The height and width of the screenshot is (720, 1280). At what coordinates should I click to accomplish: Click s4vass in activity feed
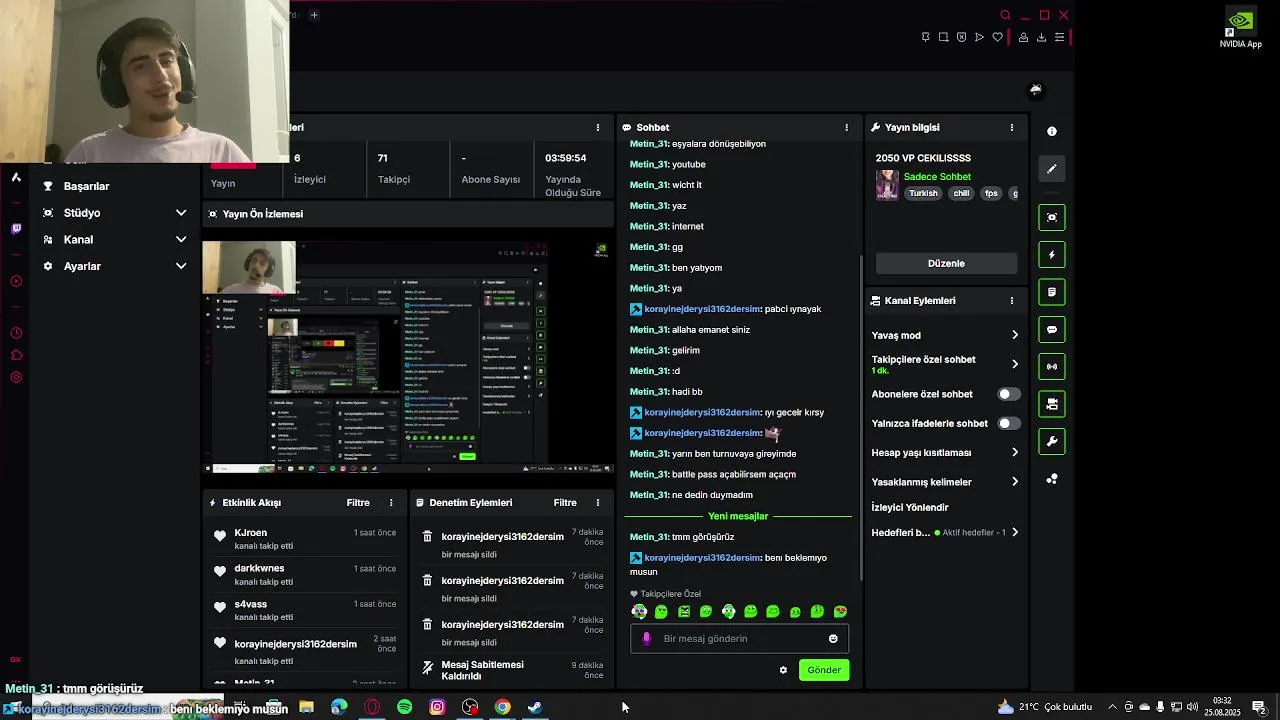[250, 605]
